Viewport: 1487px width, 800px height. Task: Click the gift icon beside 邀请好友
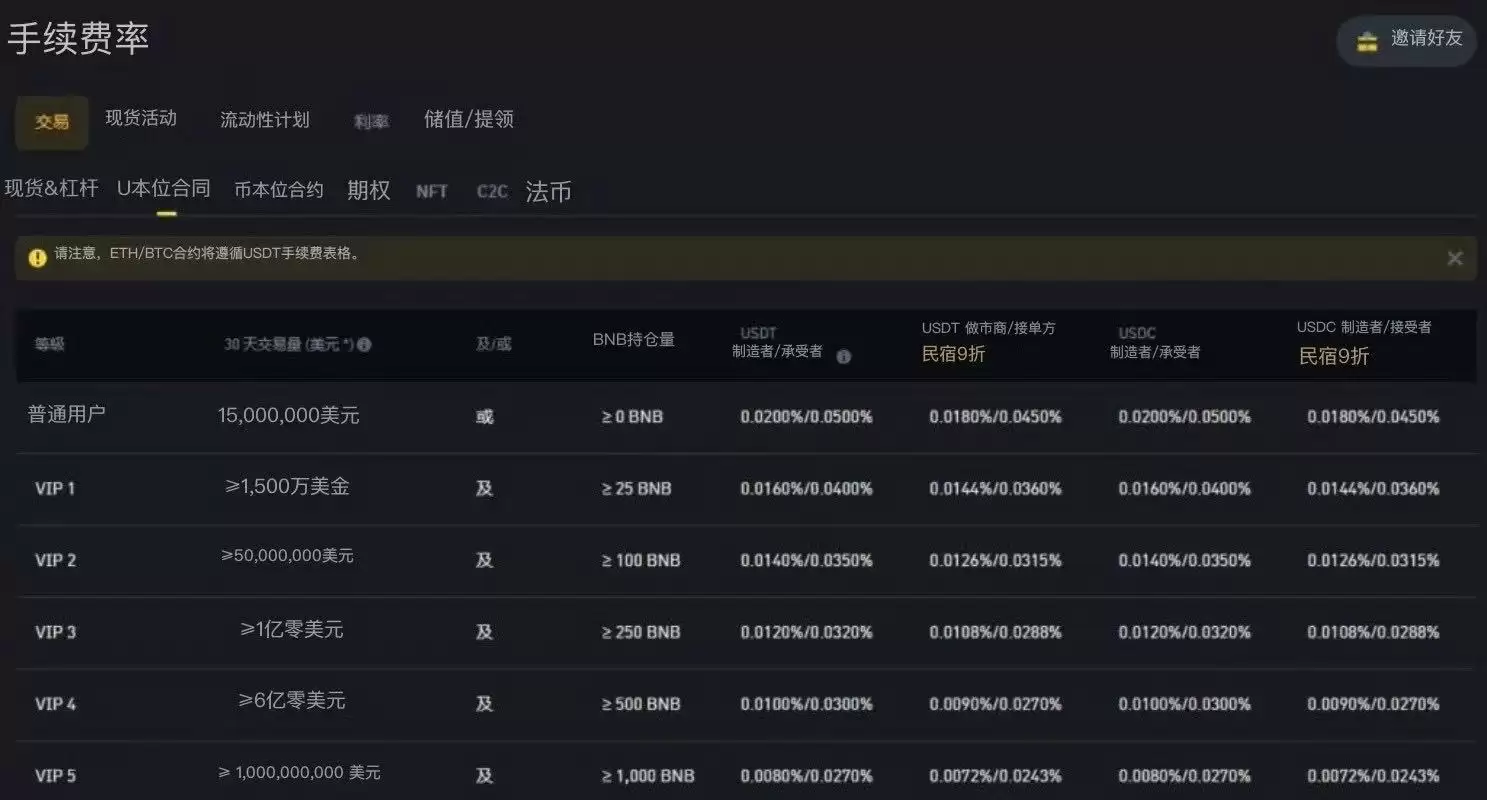tap(1367, 41)
